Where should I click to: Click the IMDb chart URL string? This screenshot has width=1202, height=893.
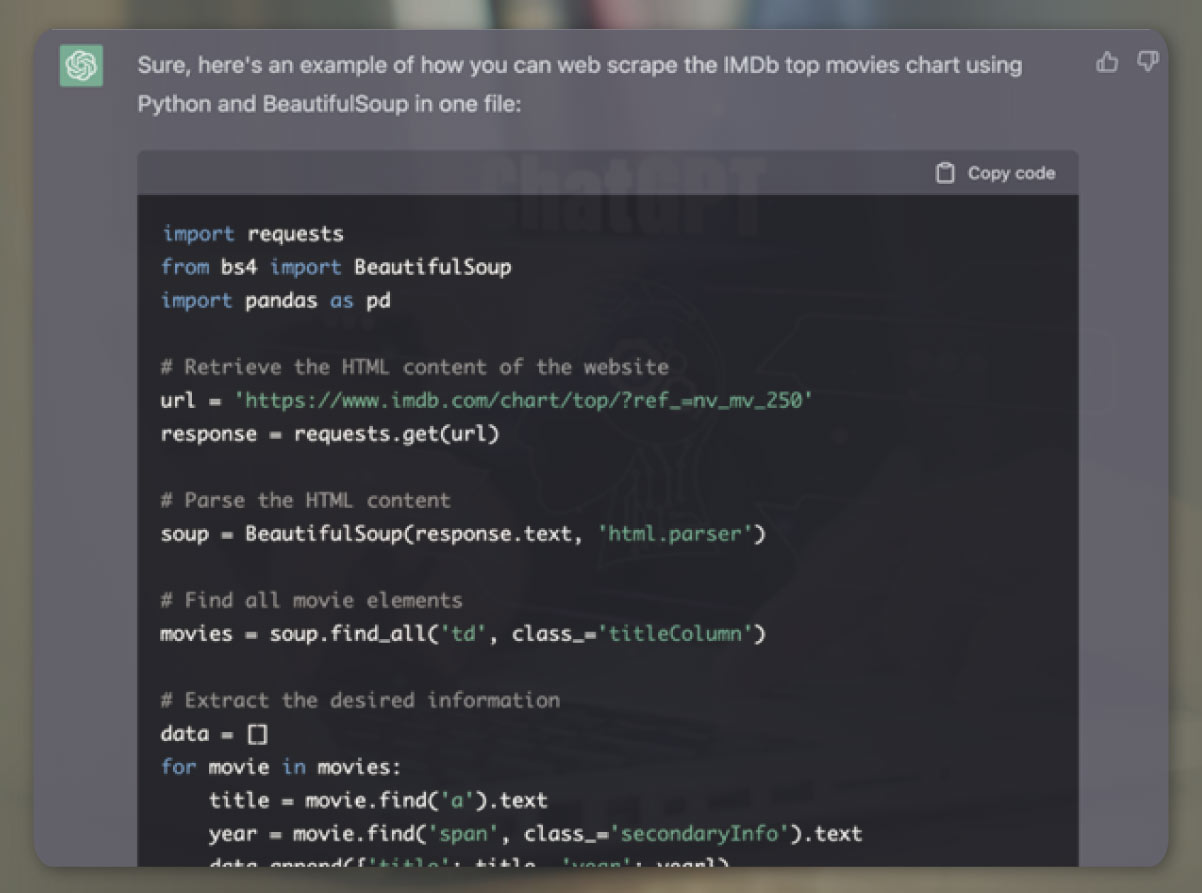point(524,400)
